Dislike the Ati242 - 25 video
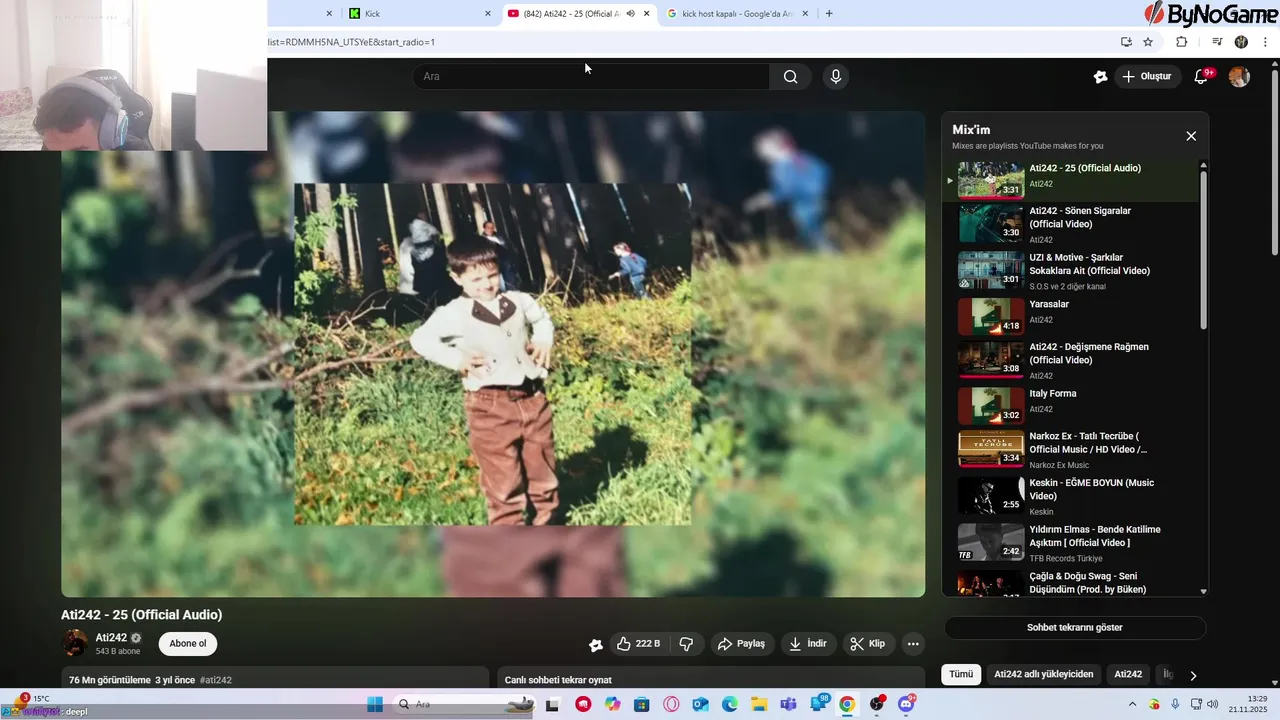The height and width of the screenshot is (720, 1280). (x=686, y=644)
